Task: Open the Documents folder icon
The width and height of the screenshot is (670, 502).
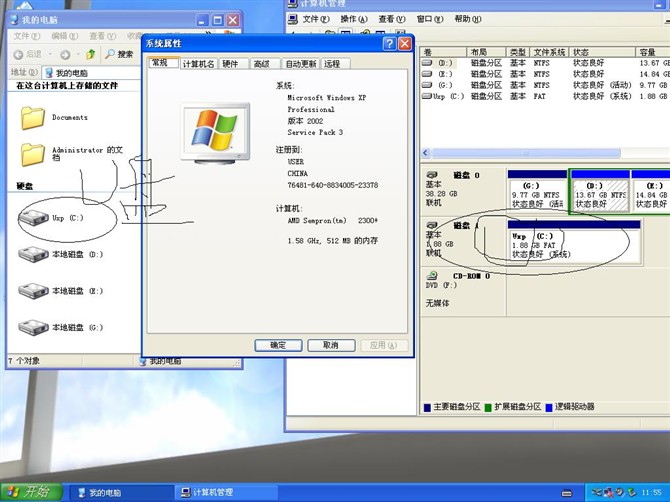Action: click(x=35, y=118)
